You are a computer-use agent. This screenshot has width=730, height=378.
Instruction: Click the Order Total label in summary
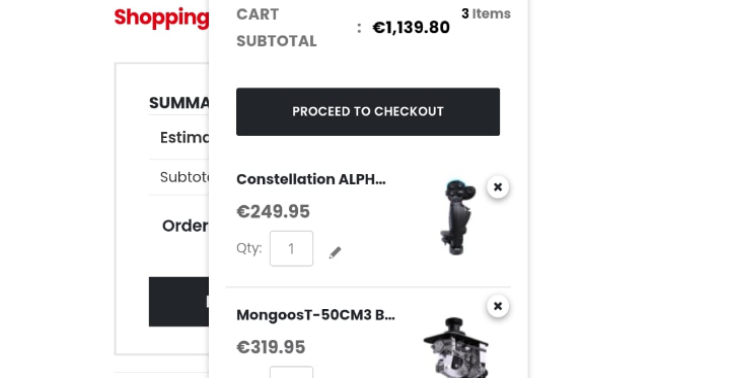point(185,226)
